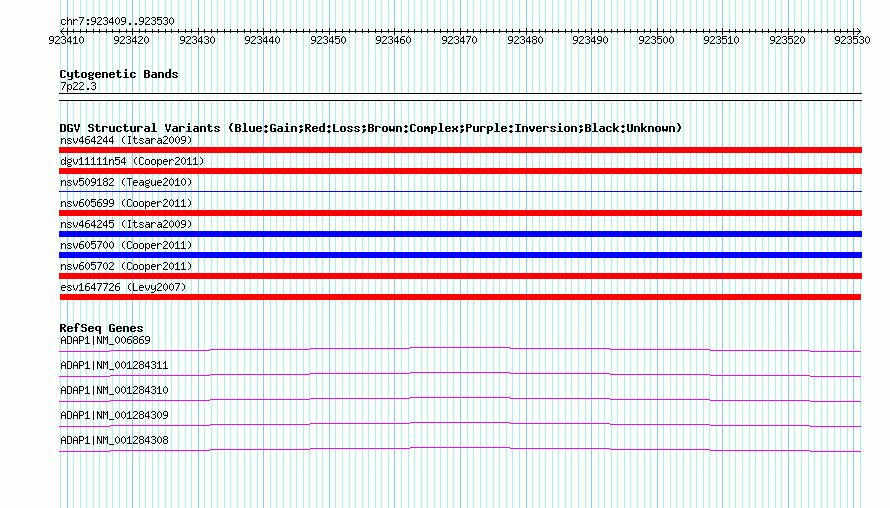
Task: Open the nsv605700 (Cooper2011) variant label
Action: [126, 245]
